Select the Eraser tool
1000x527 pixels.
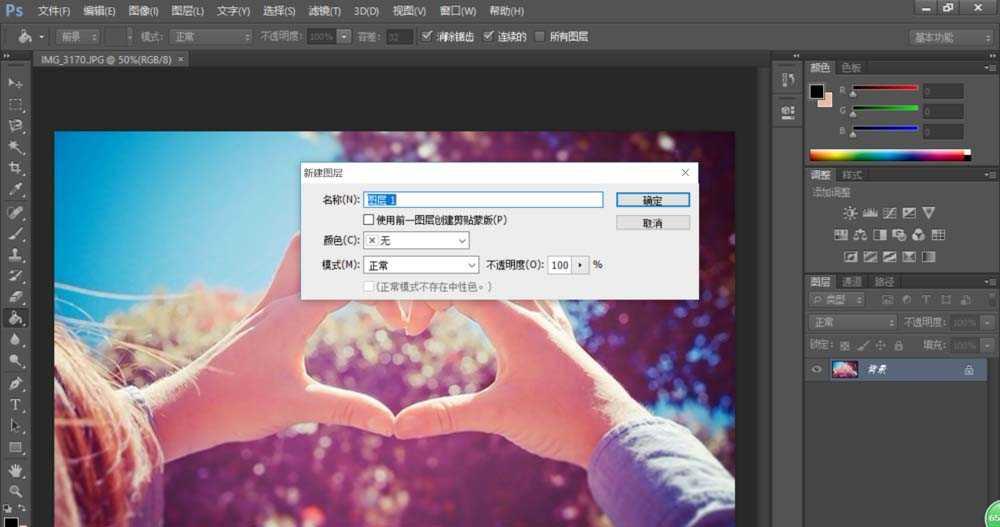point(15,297)
